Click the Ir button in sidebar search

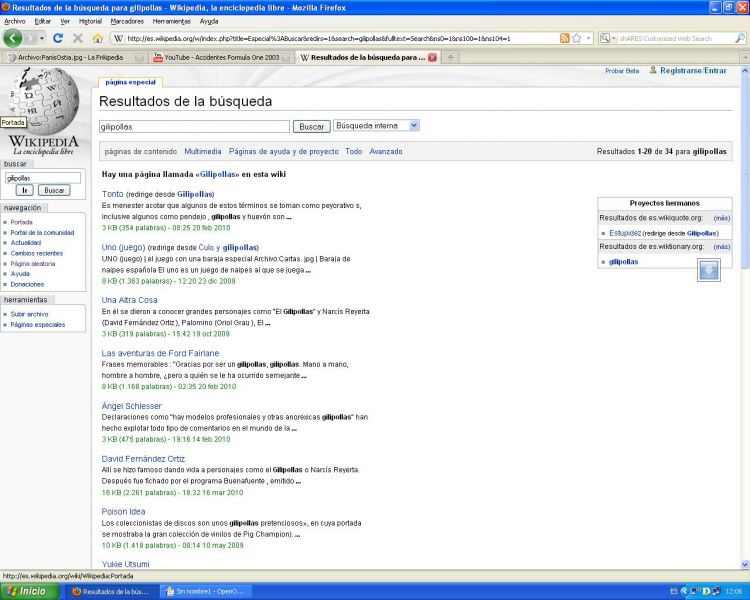tap(24, 190)
